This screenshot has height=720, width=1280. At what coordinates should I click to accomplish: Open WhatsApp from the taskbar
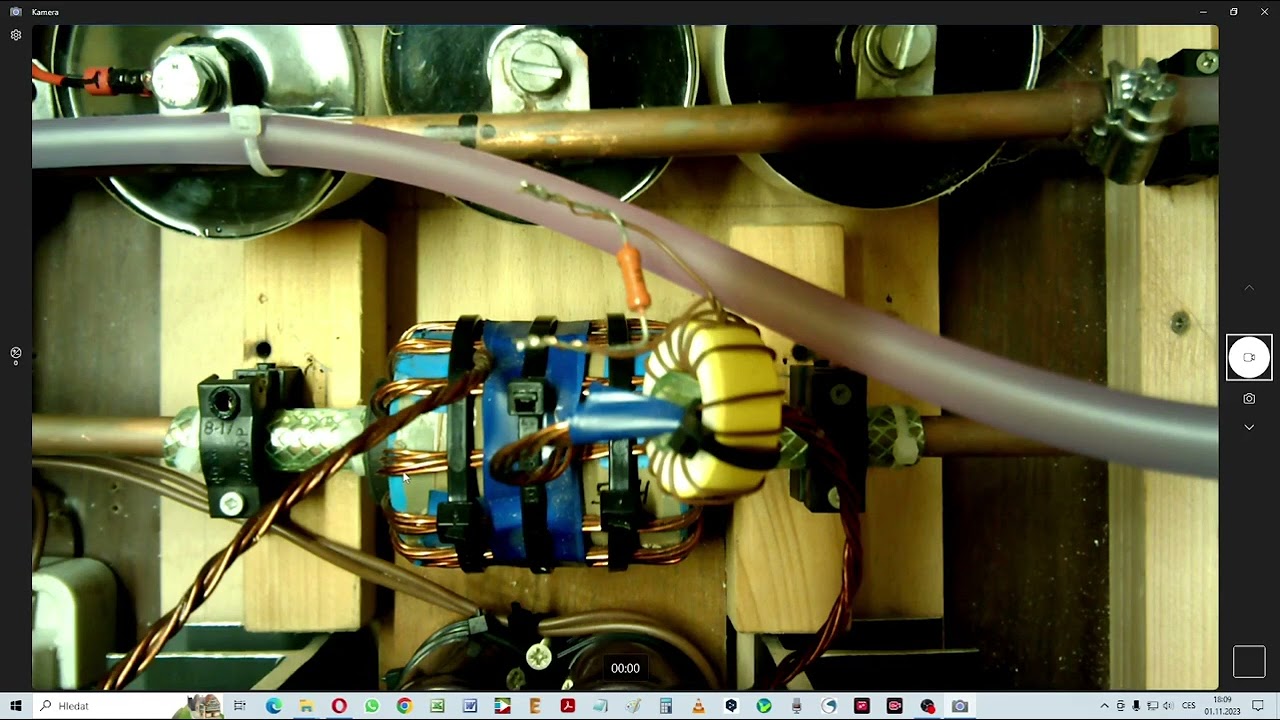(x=372, y=706)
